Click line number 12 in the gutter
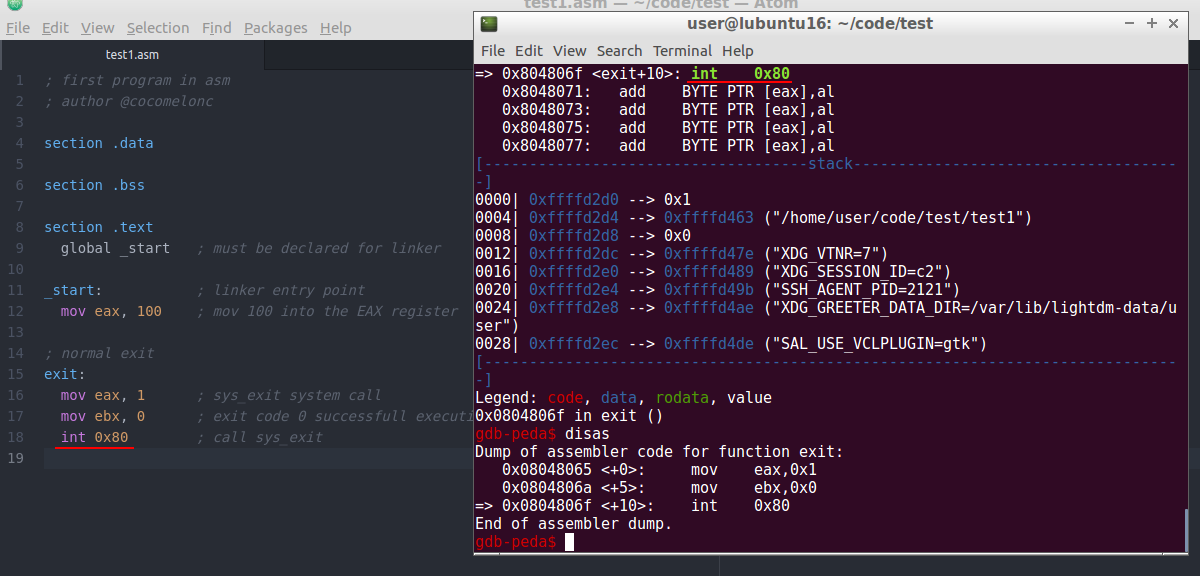The width and height of the screenshot is (1200, 576). tap(17, 311)
